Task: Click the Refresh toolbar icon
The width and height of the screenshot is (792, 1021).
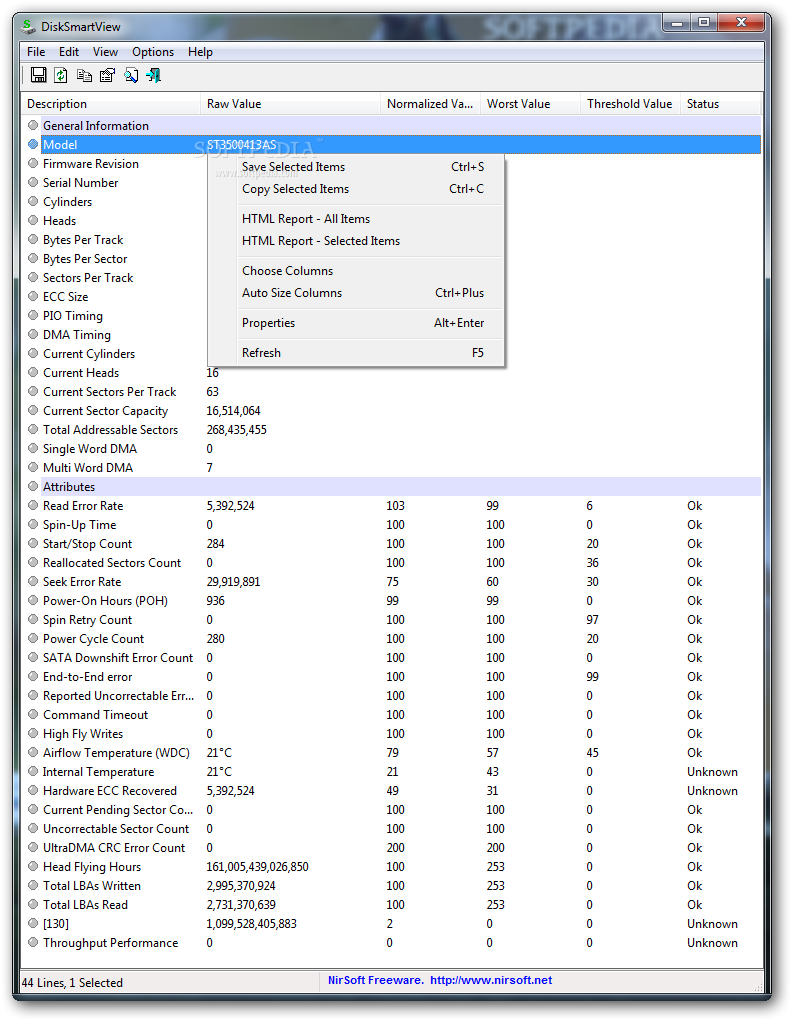Action: pyautogui.click(x=61, y=76)
